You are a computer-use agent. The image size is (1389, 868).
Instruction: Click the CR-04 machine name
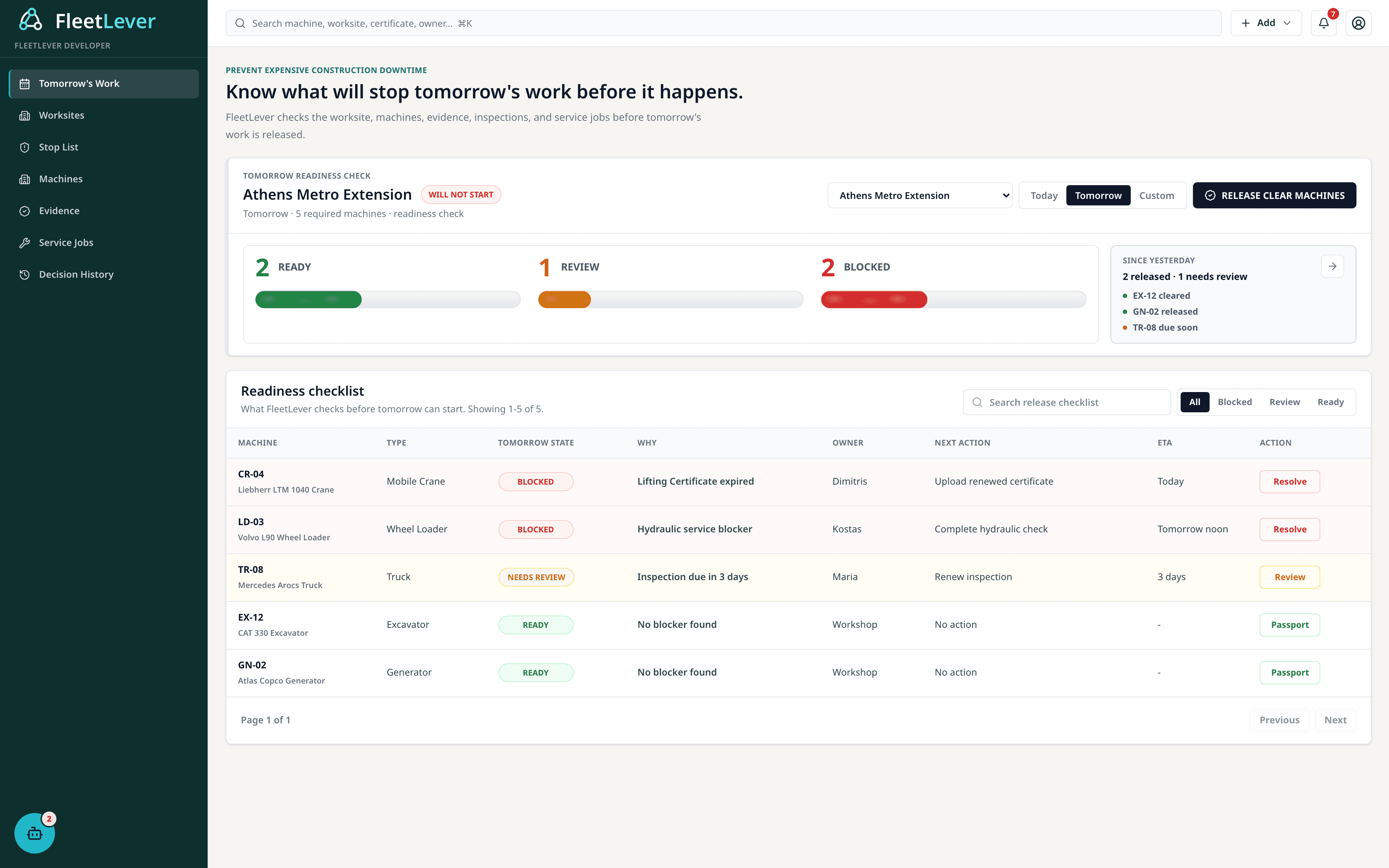(251, 474)
